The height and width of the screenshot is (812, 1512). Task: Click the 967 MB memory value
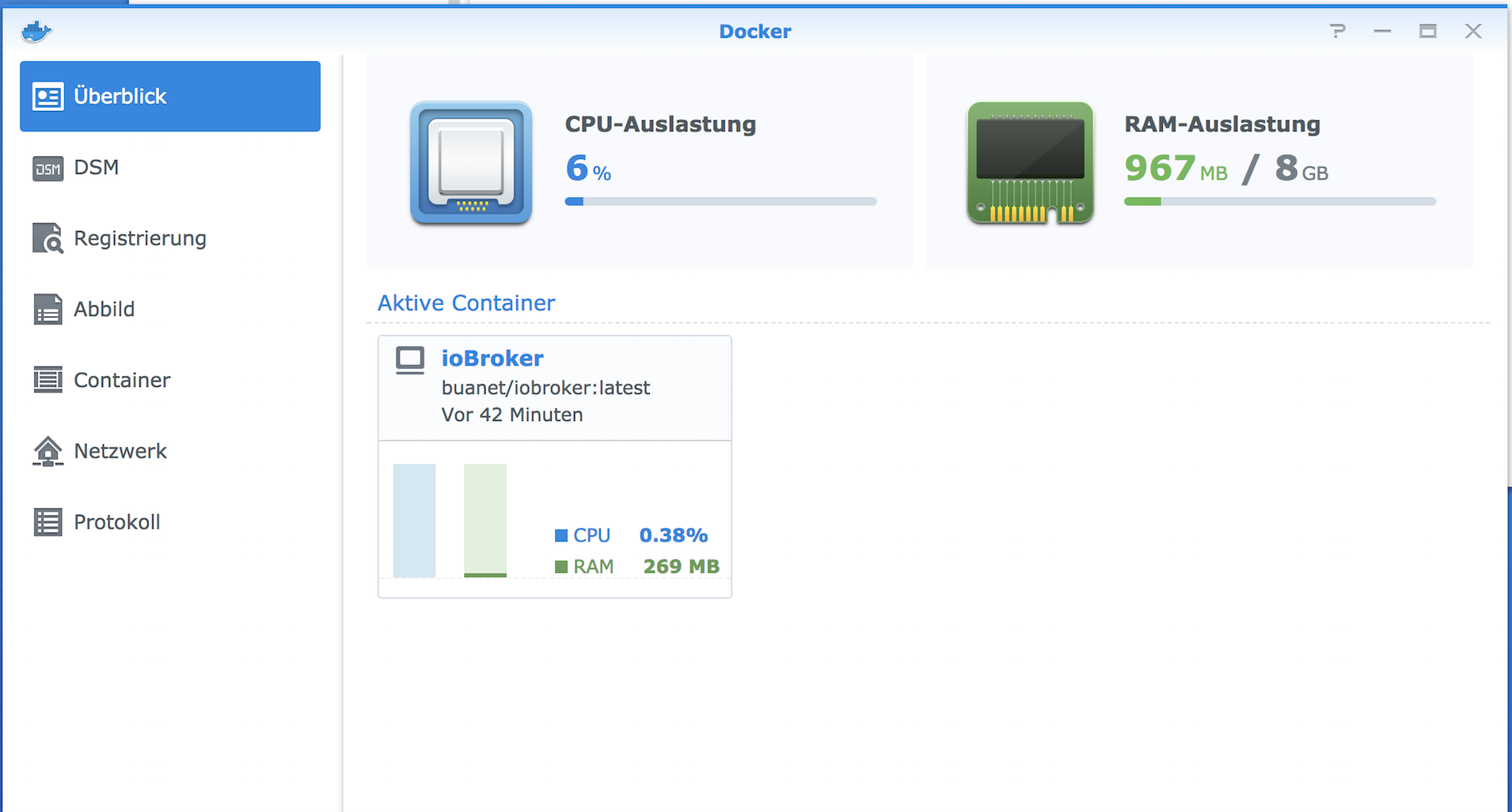click(x=1176, y=169)
